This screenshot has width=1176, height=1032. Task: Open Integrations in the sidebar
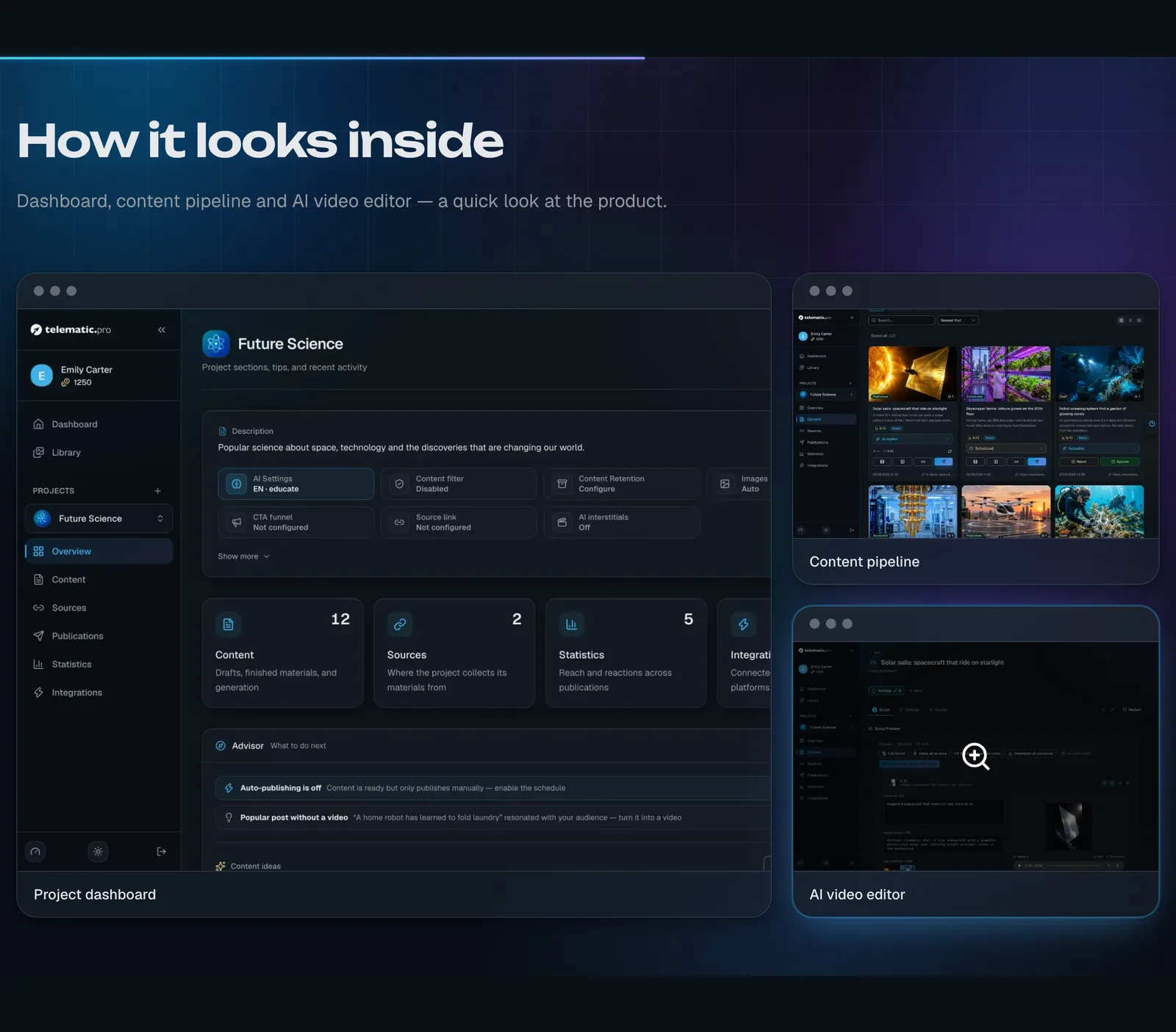(98, 692)
